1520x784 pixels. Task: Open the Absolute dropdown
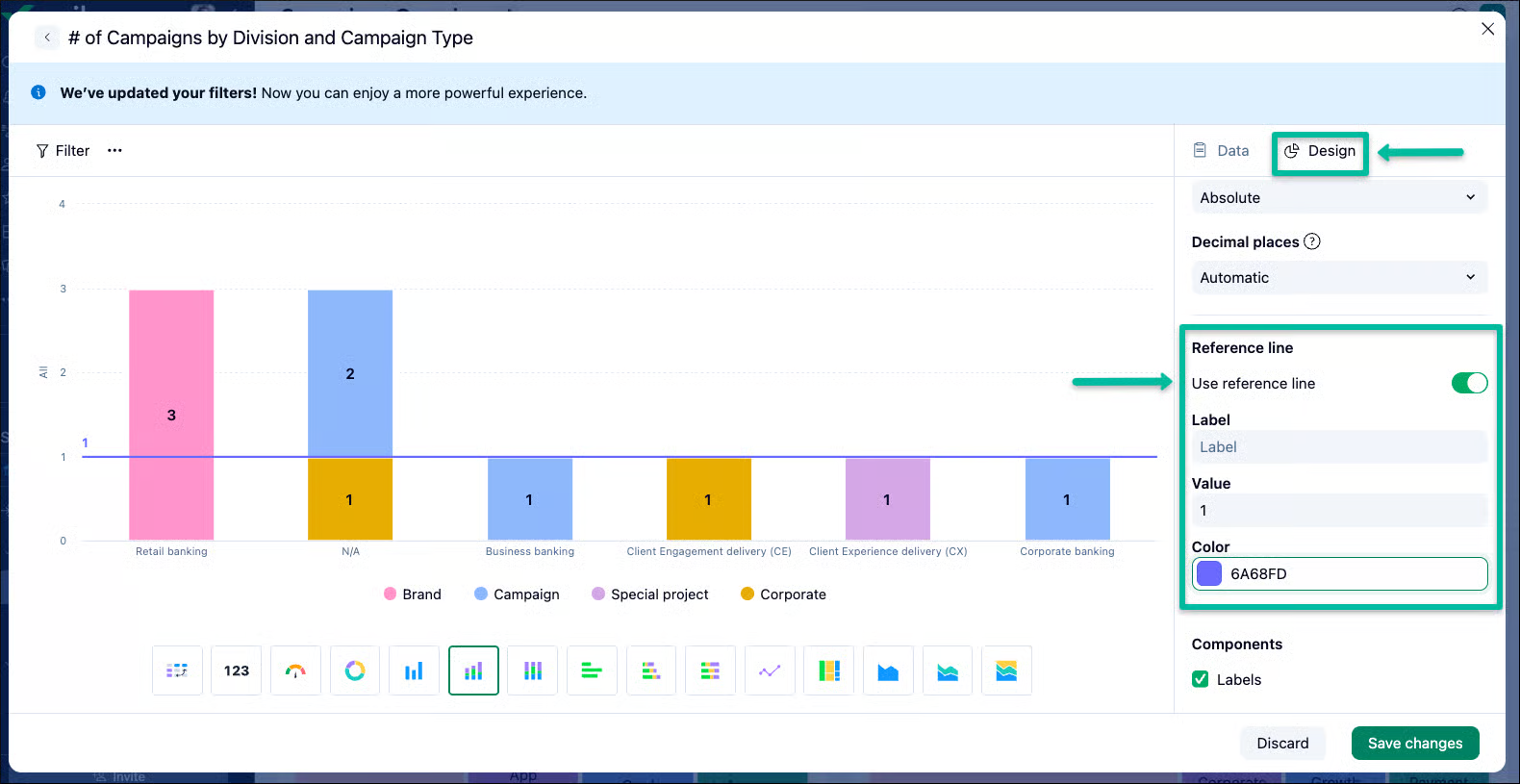tap(1339, 197)
